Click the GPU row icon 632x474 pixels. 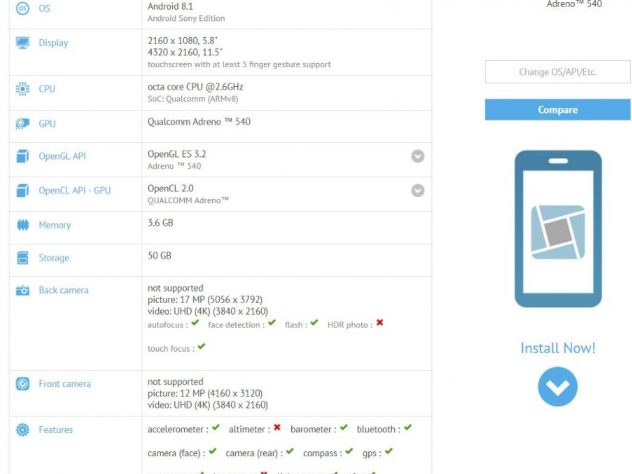pyautogui.click(x=22, y=124)
